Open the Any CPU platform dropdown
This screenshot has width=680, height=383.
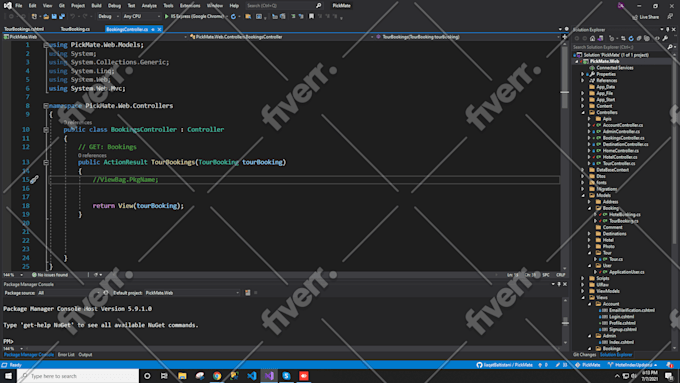coord(141,16)
